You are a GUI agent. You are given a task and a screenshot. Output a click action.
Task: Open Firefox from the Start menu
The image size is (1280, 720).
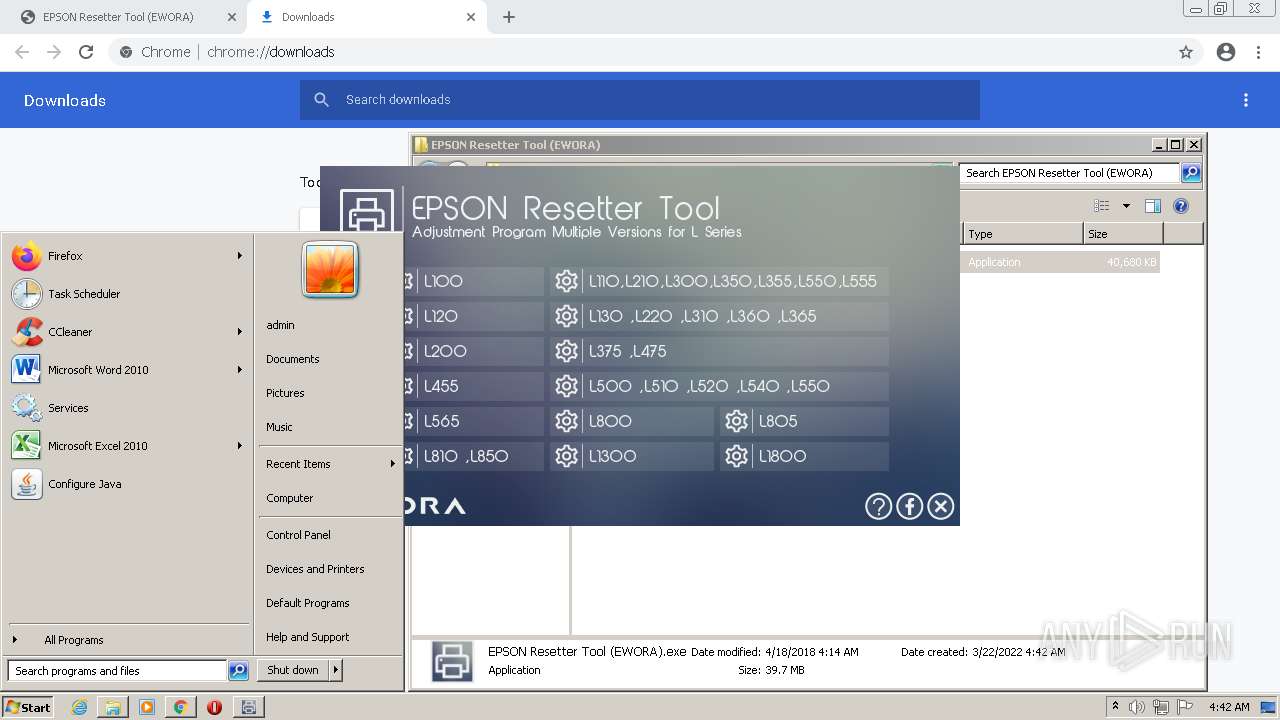coord(127,256)
